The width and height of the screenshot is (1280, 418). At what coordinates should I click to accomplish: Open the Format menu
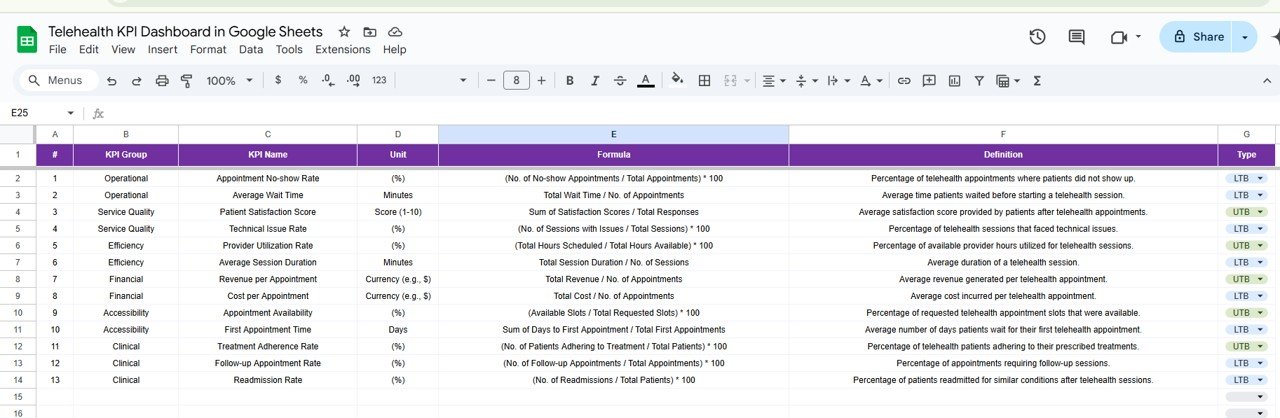point(208,49)
